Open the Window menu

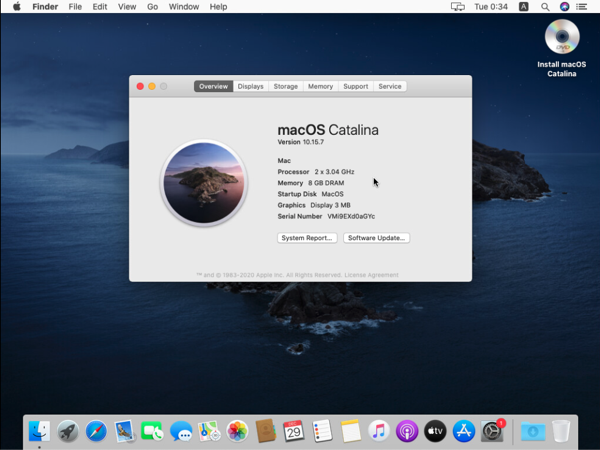tap(184, 7)
